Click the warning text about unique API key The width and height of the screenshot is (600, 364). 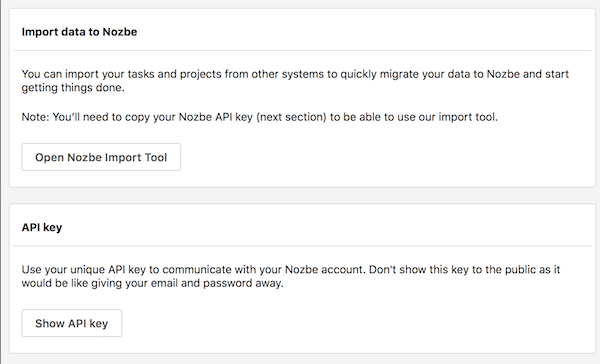[291, 276]
